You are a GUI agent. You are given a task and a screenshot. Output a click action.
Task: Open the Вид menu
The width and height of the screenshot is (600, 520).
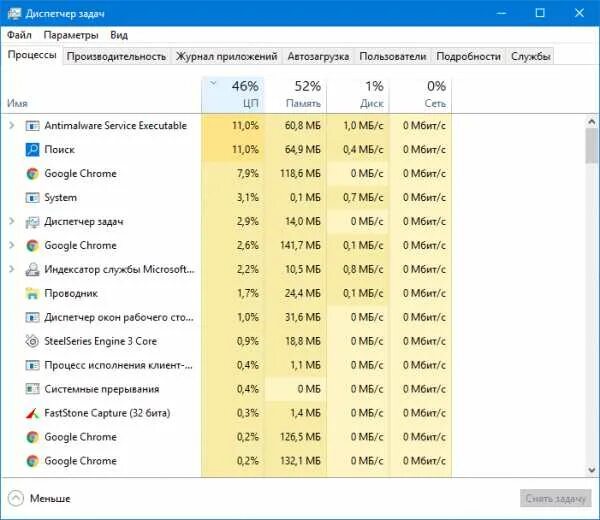click(x=119, y=35)
